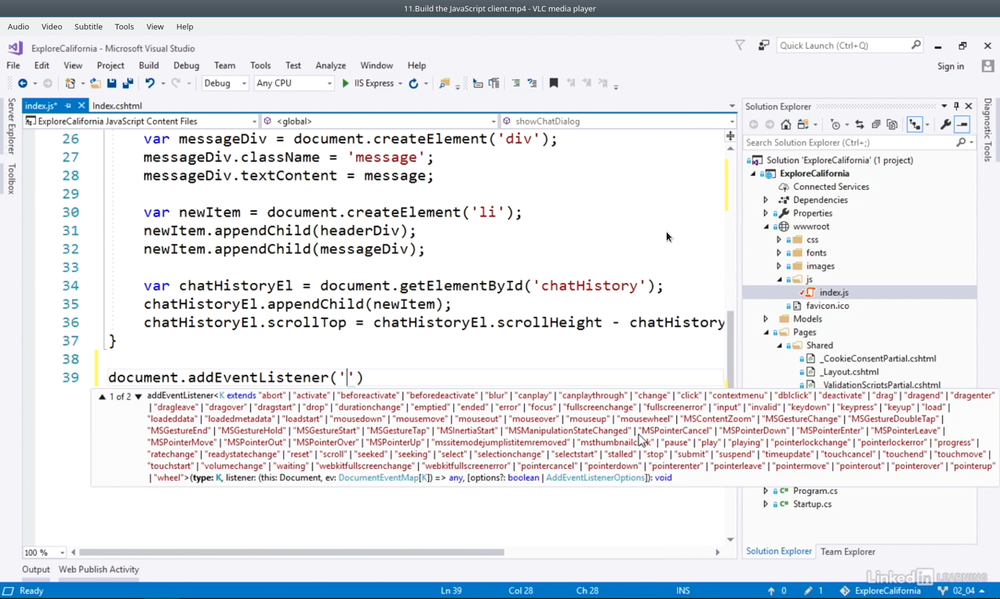Image resolution: width=1000 pixels, height=599 pixels.
Task: Click the Save All toolbar icon
Action: (128, 84)
